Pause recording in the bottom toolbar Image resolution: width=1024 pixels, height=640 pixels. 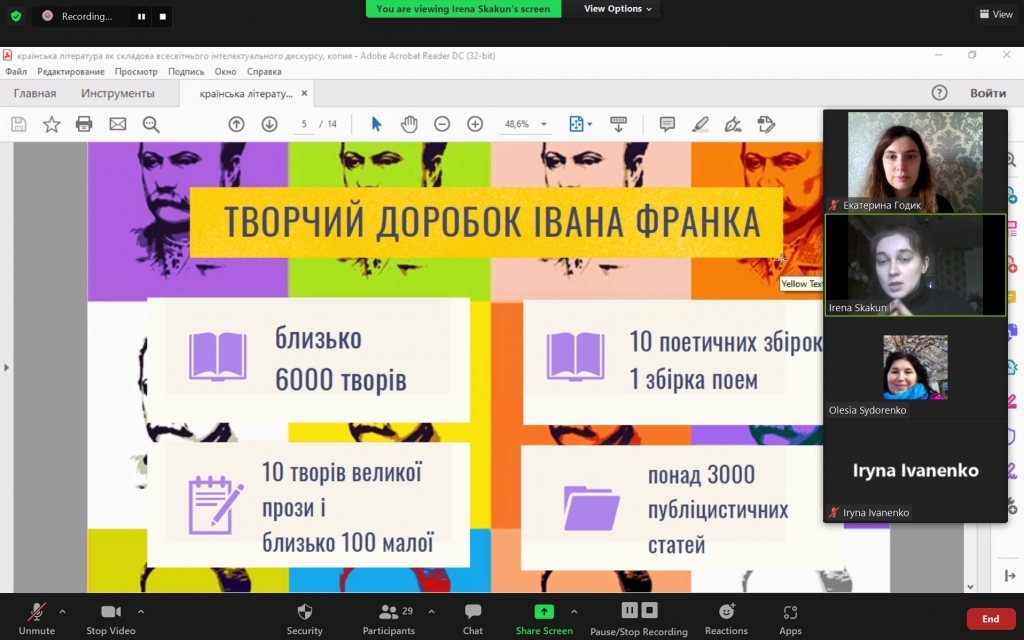[629, 610]
